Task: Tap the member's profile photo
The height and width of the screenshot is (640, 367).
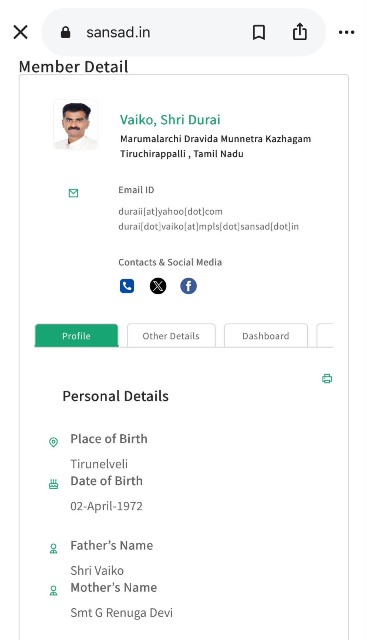Action: 76,124
